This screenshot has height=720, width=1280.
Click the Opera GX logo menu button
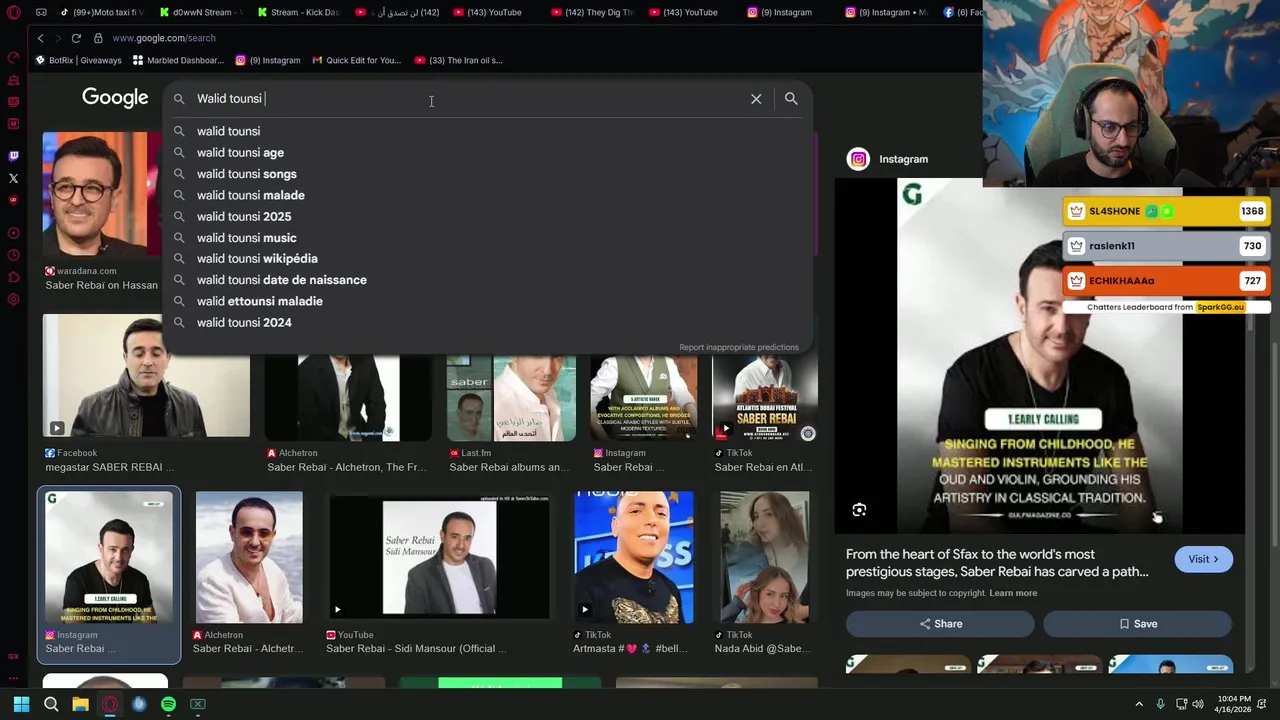pyautogui.click(x=13, y=12)
